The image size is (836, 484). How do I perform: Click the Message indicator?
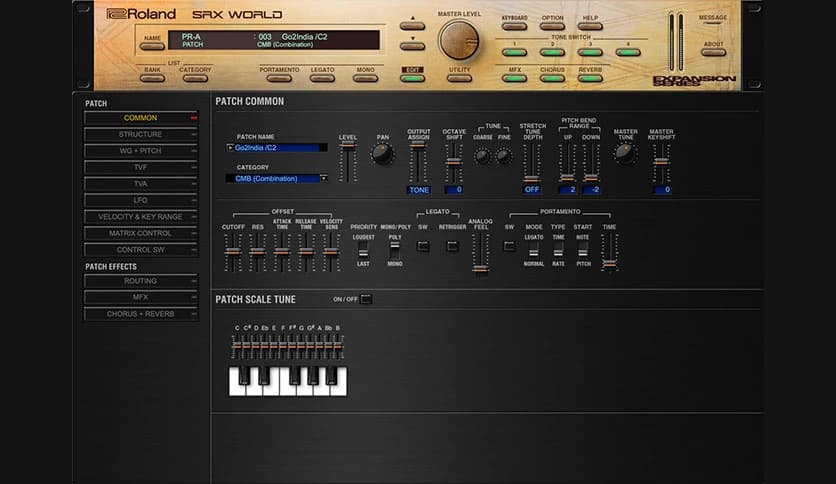point(713,23)
